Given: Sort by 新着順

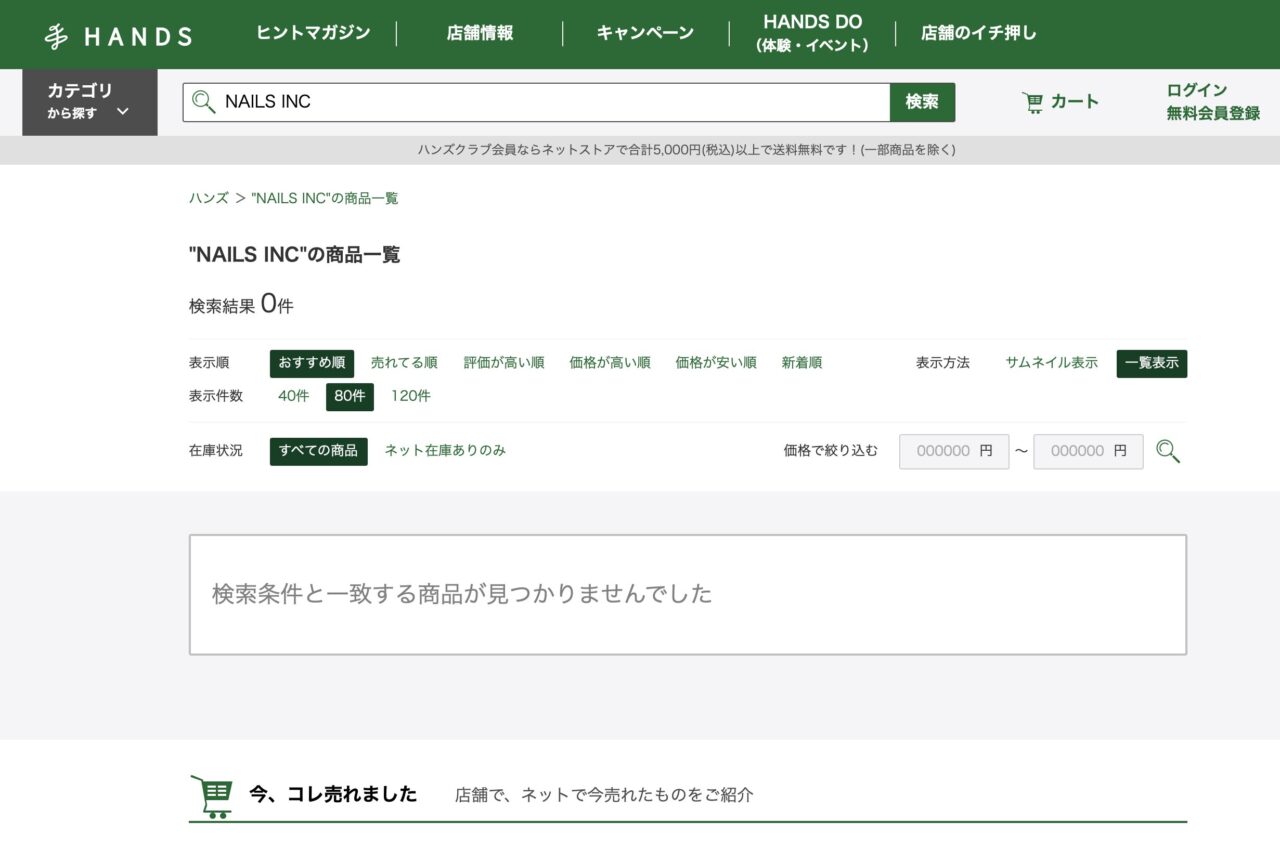Looking at the screenshot, I should point(802,363).
